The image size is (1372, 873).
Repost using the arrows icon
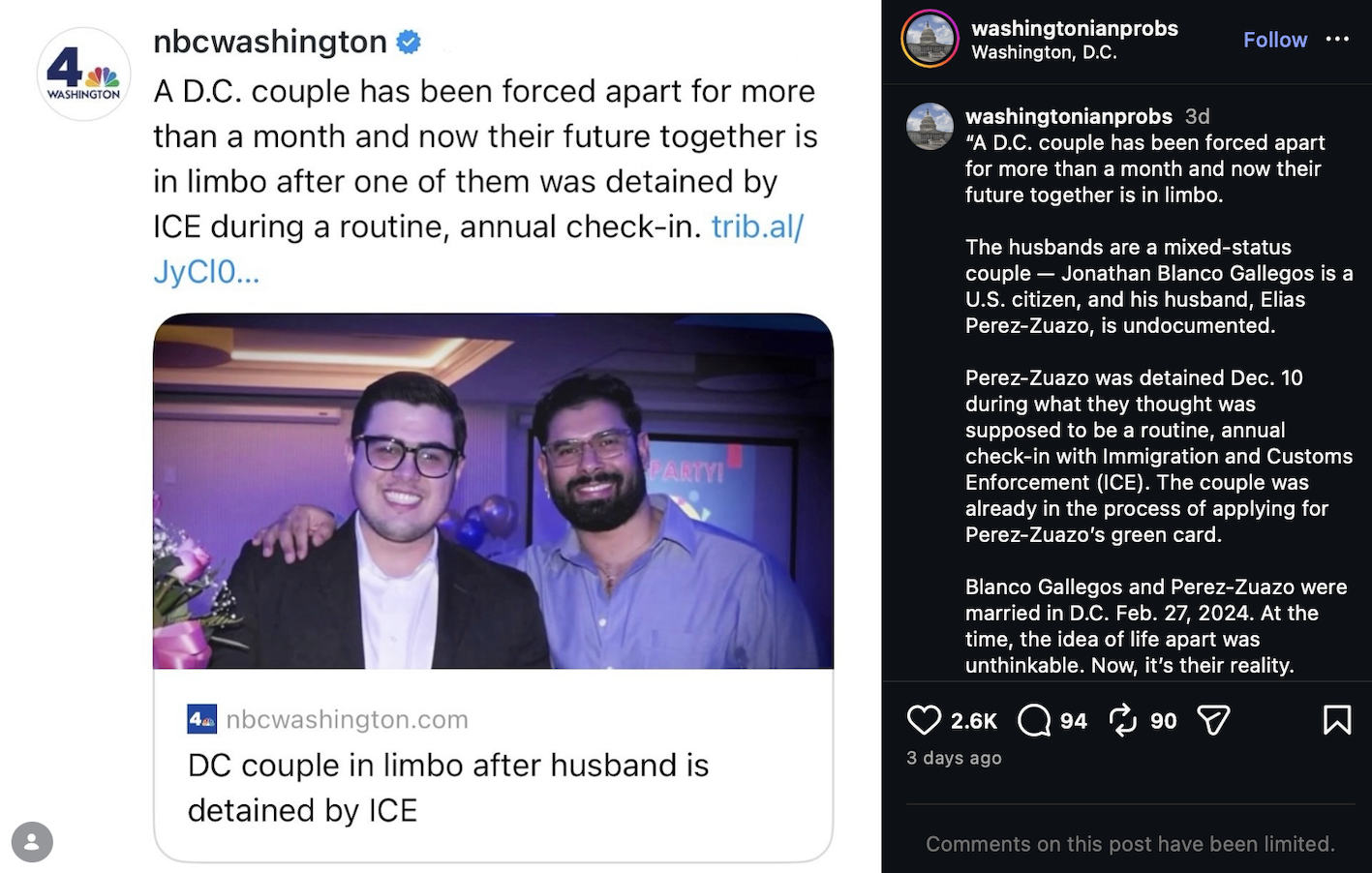coord(1122,720)
